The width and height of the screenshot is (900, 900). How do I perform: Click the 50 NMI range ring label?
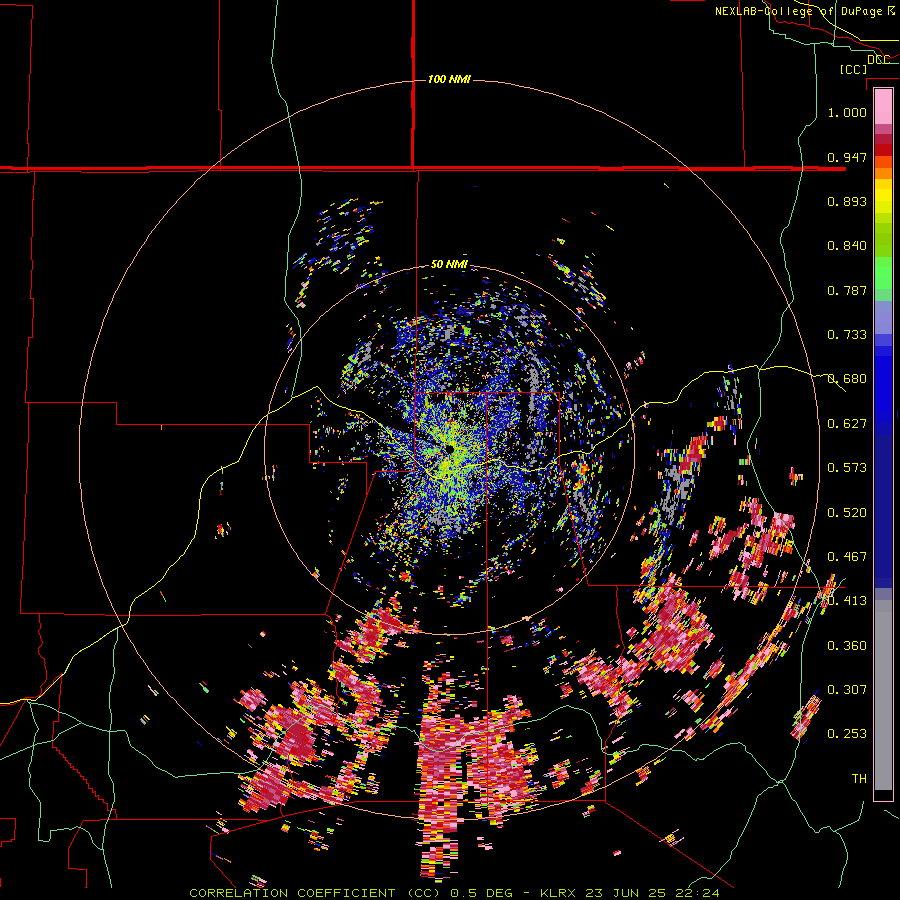coord(449,265)
